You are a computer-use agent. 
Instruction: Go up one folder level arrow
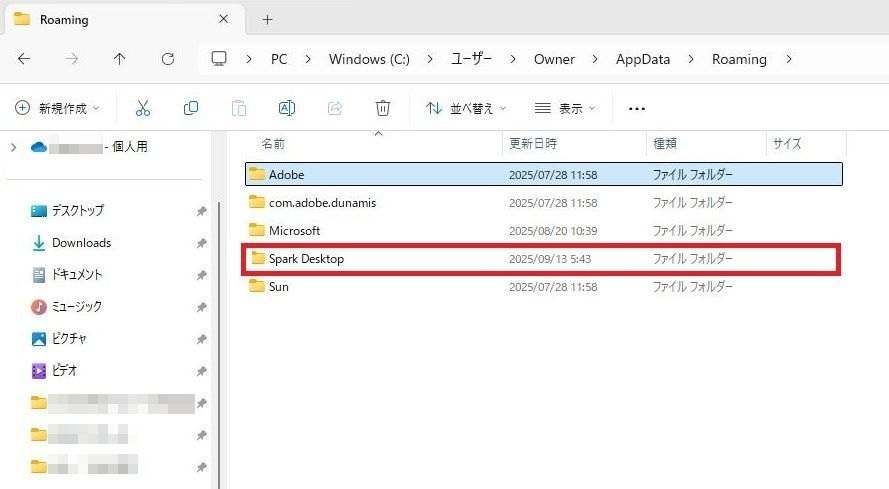120,59
